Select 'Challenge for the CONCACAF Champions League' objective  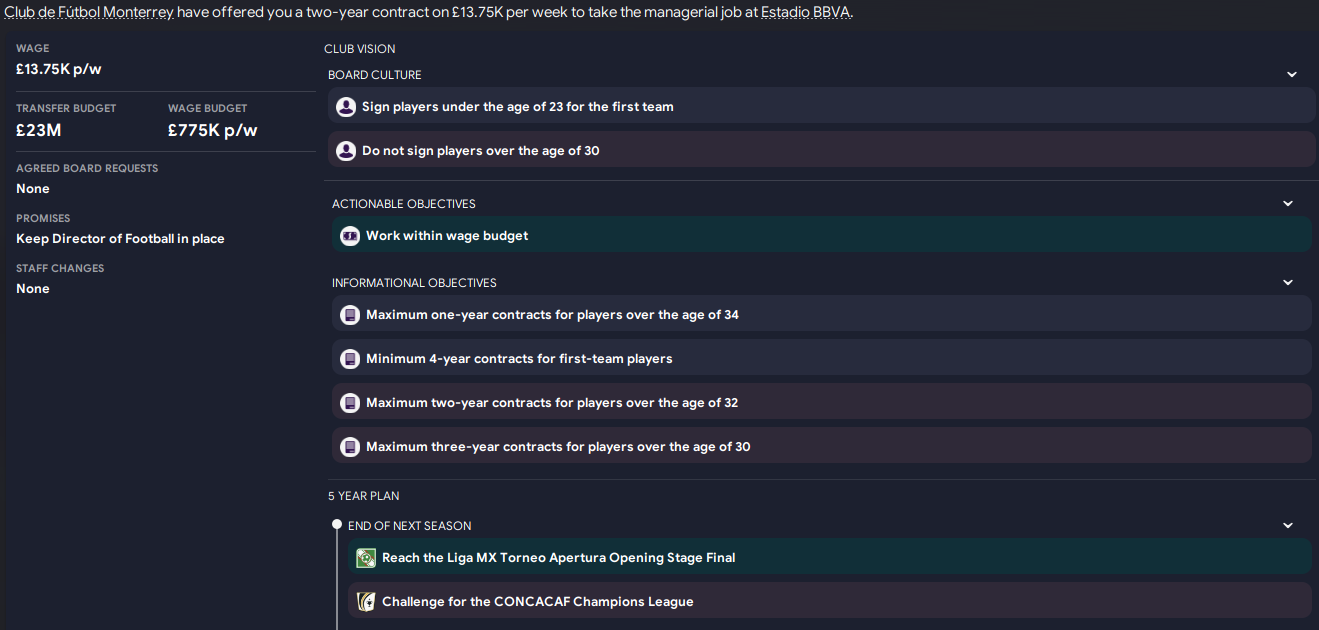(537, 602)
